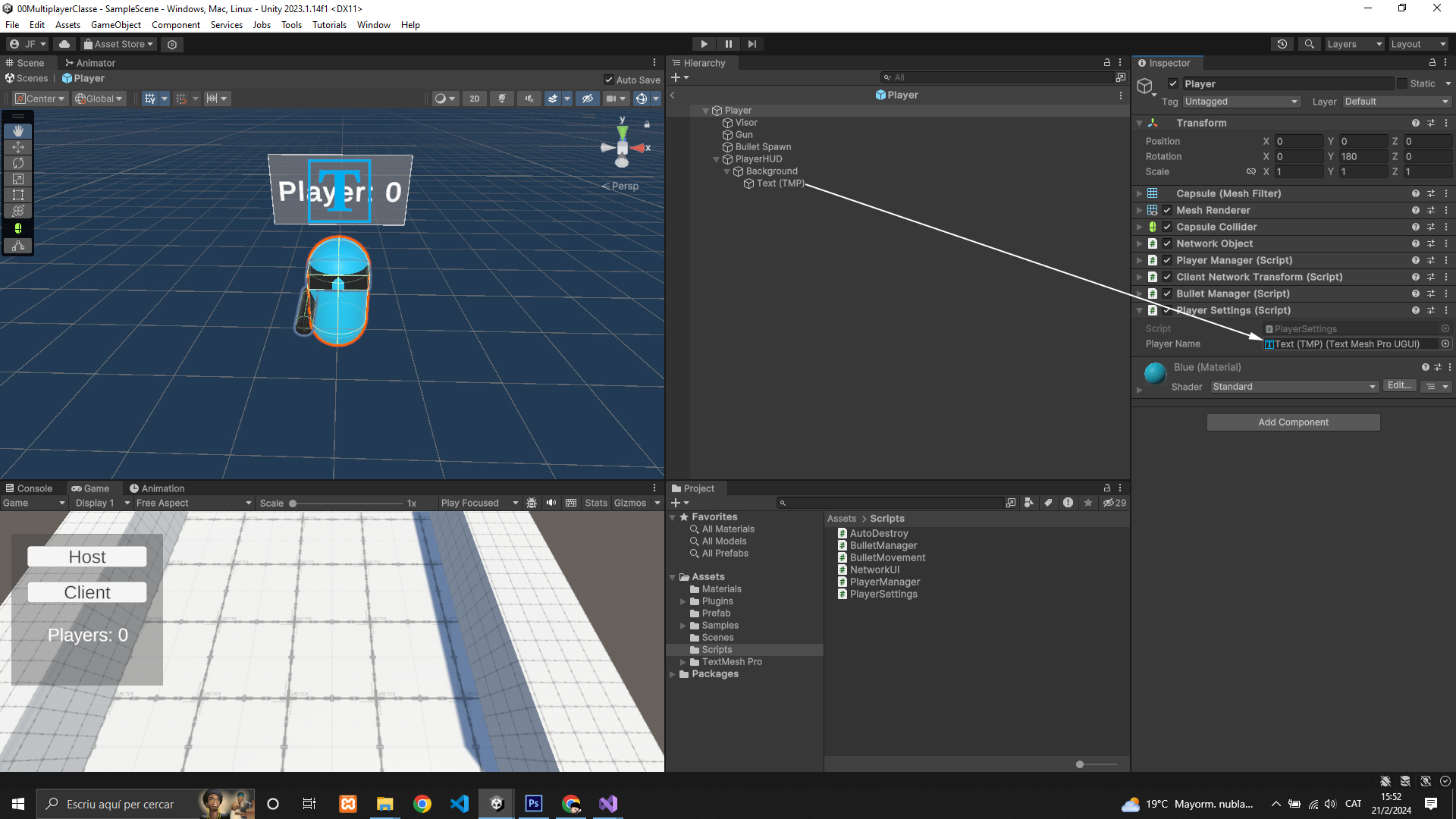
Task: Select the Move tool in Scene toolbar
Action: (18, 147)
